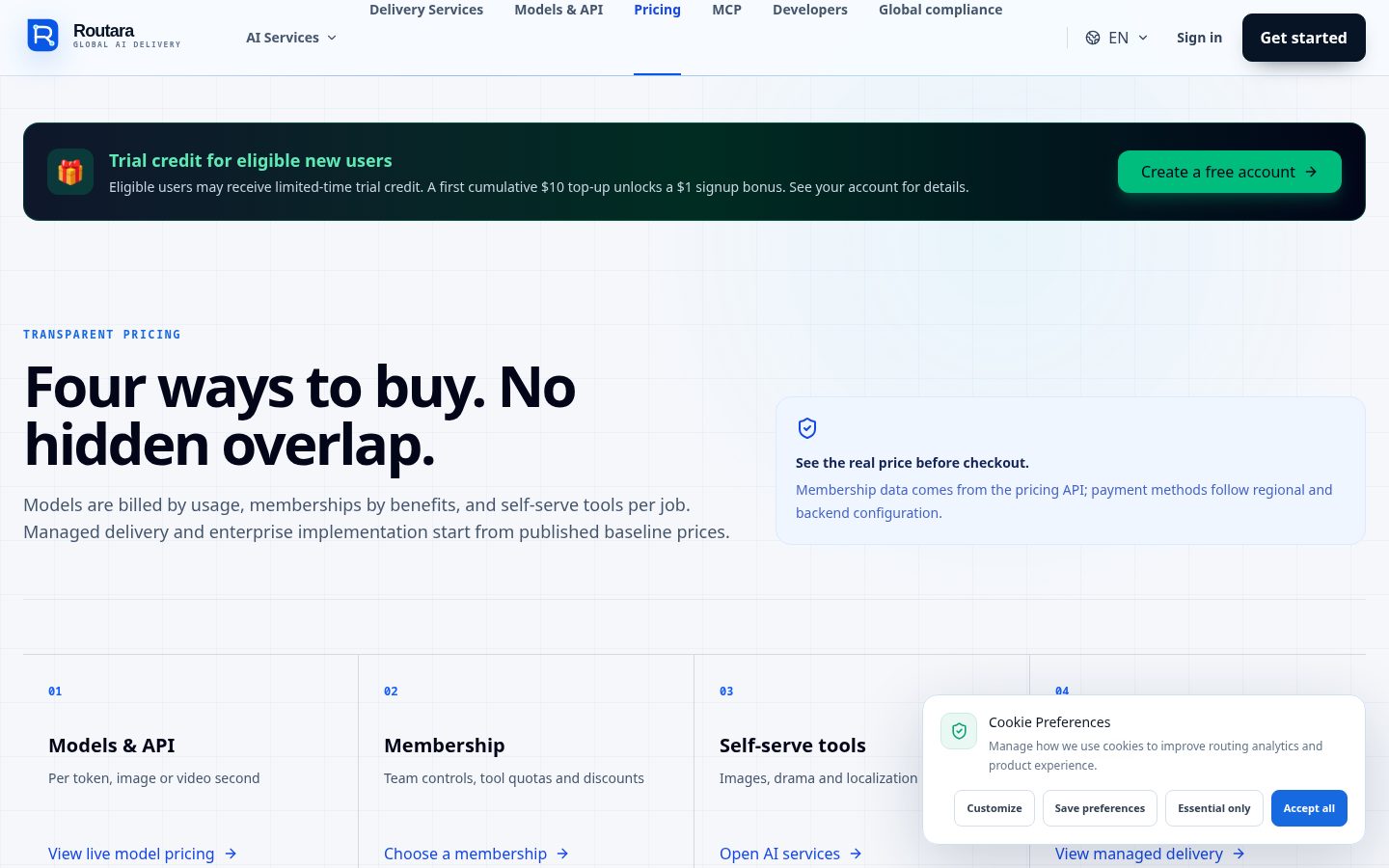Click the shield icon in Cookie Preferences
The image size is (1389, 868).
tap(959, 731)
